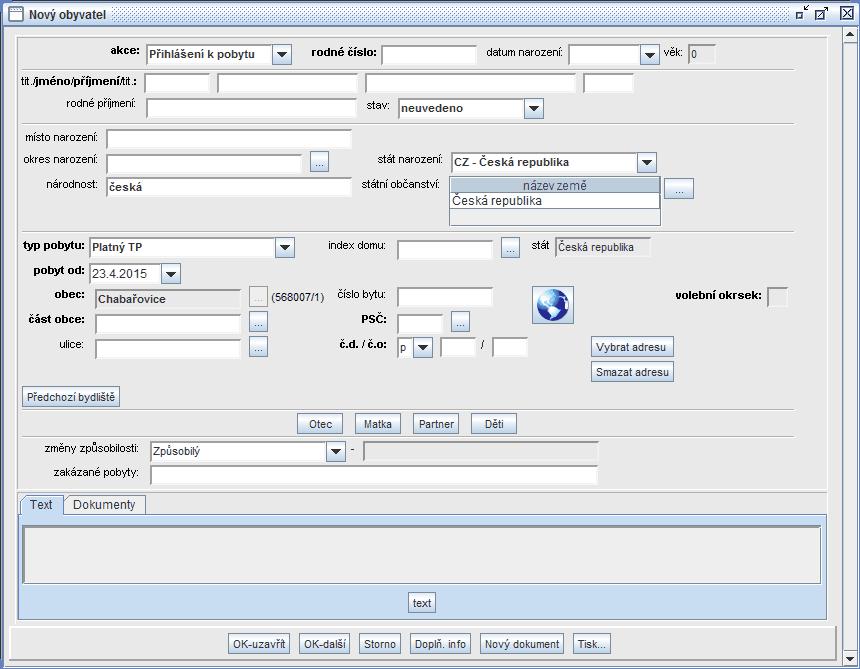This screenshot has width=860, height=669.
Task: Click OK-další button
Action: [325, 644]
